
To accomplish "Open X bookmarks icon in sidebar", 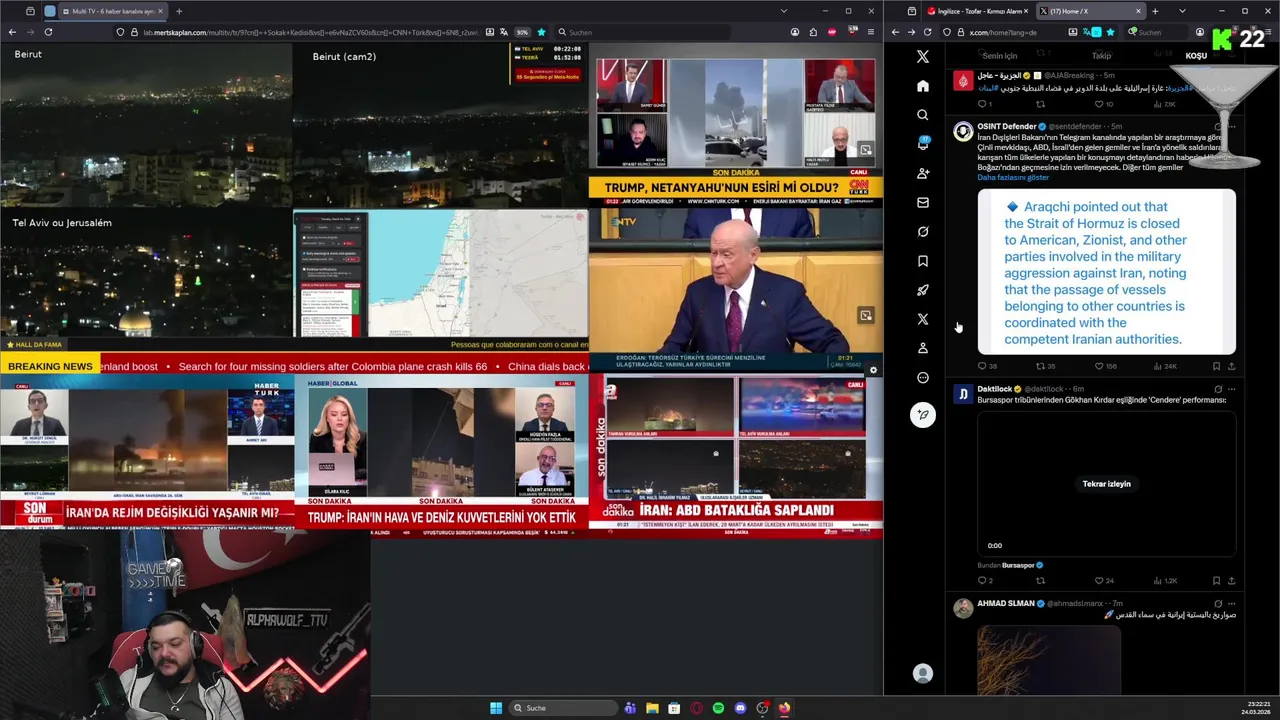I will 923,261.
